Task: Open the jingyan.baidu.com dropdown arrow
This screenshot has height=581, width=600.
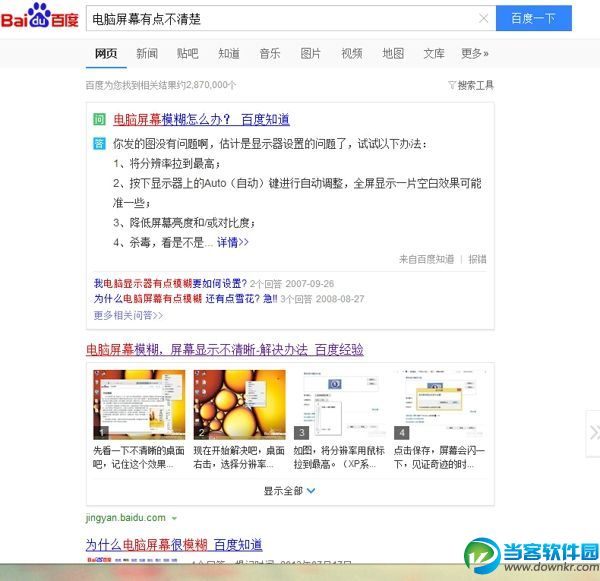Action: tap(174, 519)
